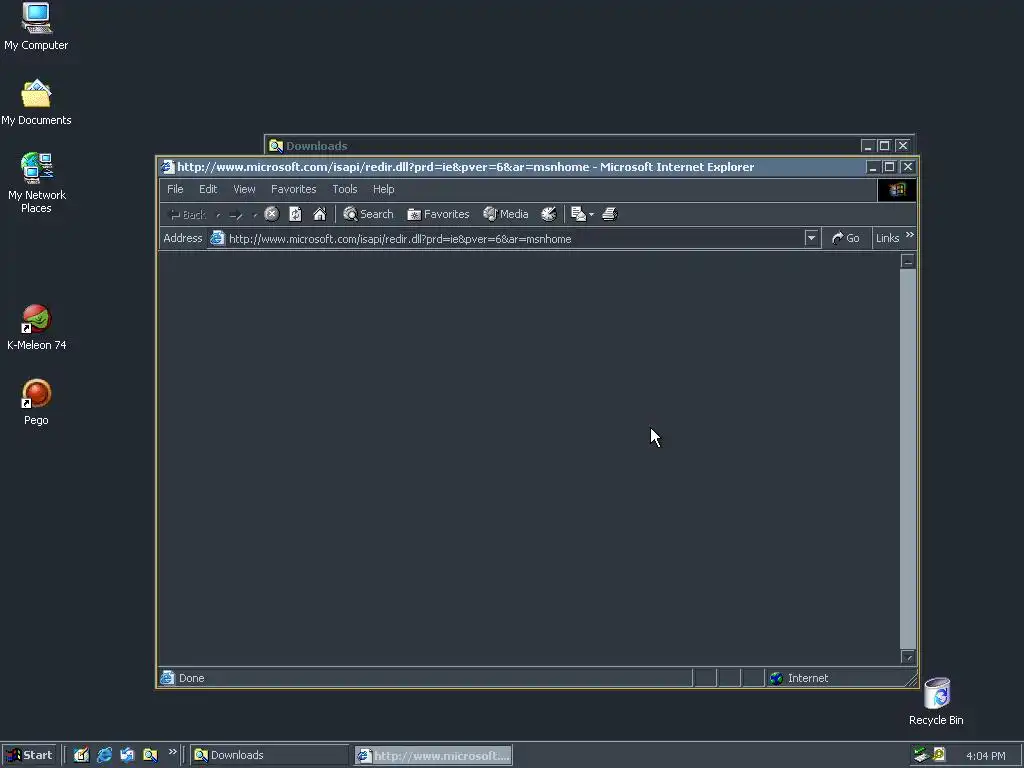The height and width of the screenshot is (768, 1024).
Task: Click the Print icon in toolbar
Action: tap(610, 214)
